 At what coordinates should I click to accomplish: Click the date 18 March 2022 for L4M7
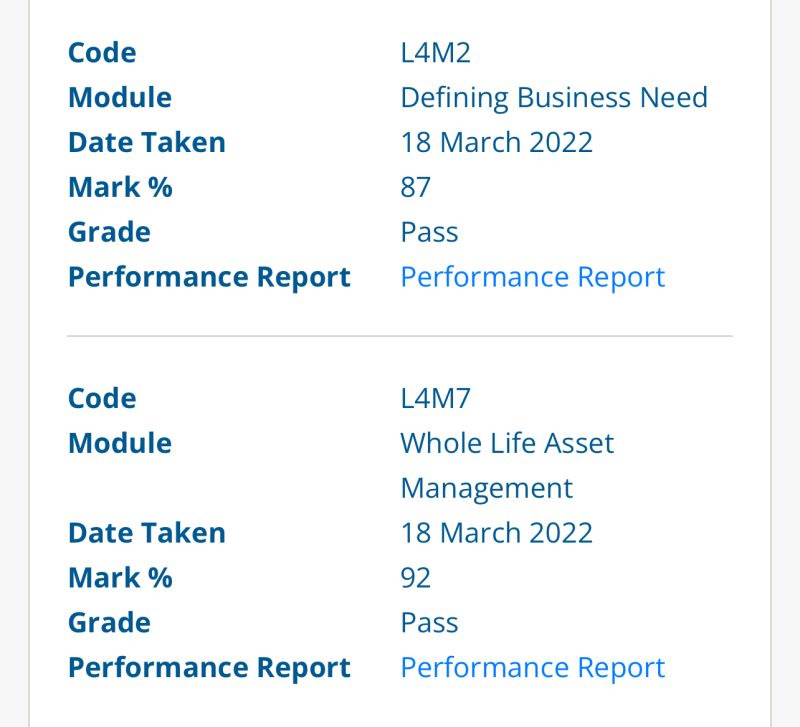pyautogui.click(x=496, y=532)
